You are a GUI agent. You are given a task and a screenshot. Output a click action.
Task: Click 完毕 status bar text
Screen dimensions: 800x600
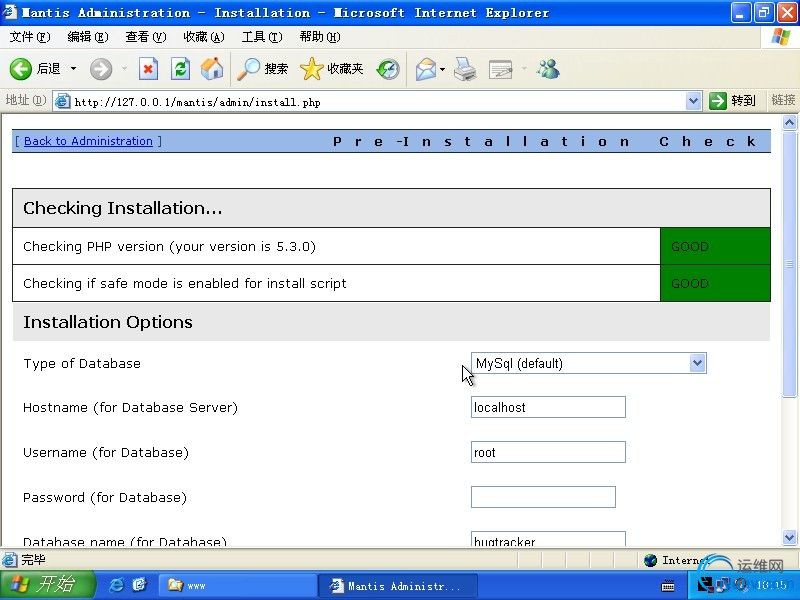33,560
